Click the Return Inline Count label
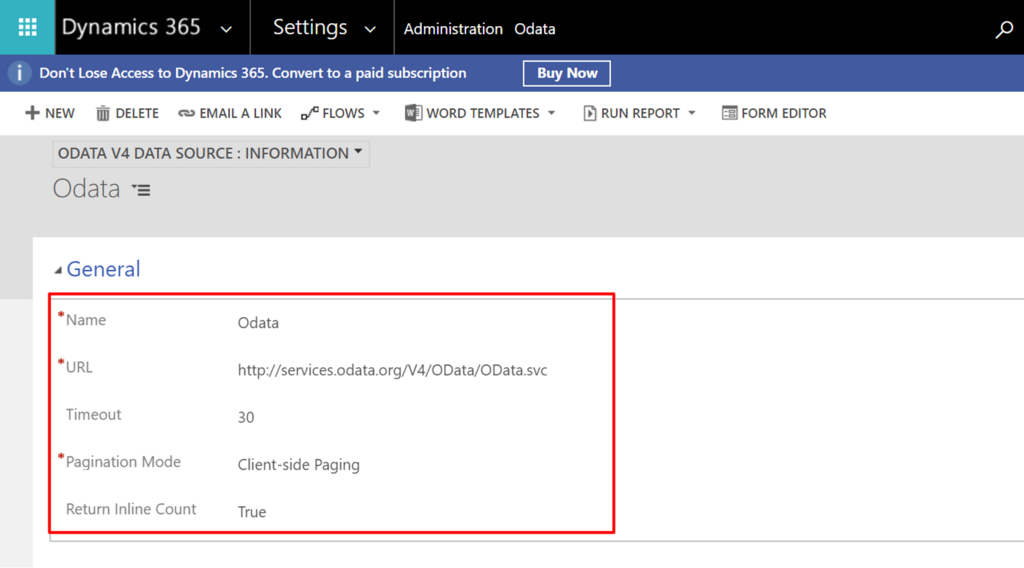Viewport: 1024px width, 568px height. click(131, 509)
